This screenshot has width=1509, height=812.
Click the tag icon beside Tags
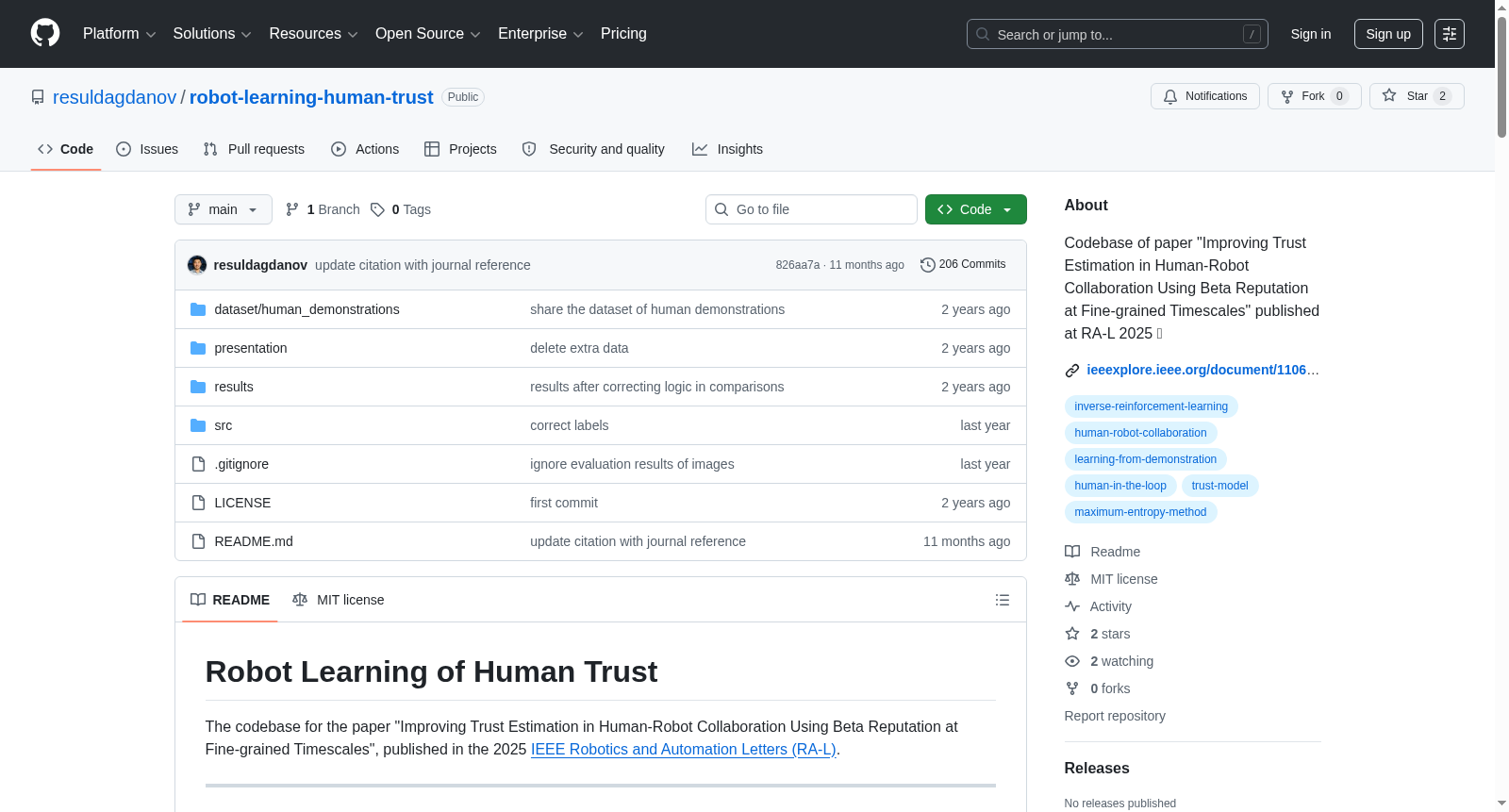point(377,209)
